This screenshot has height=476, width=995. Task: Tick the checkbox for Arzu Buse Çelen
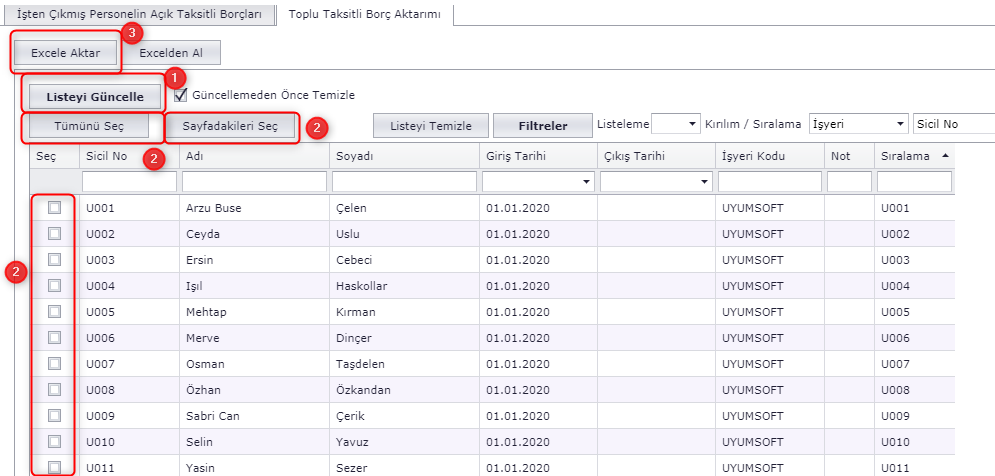pyautogui.click(x=55, y=208)
